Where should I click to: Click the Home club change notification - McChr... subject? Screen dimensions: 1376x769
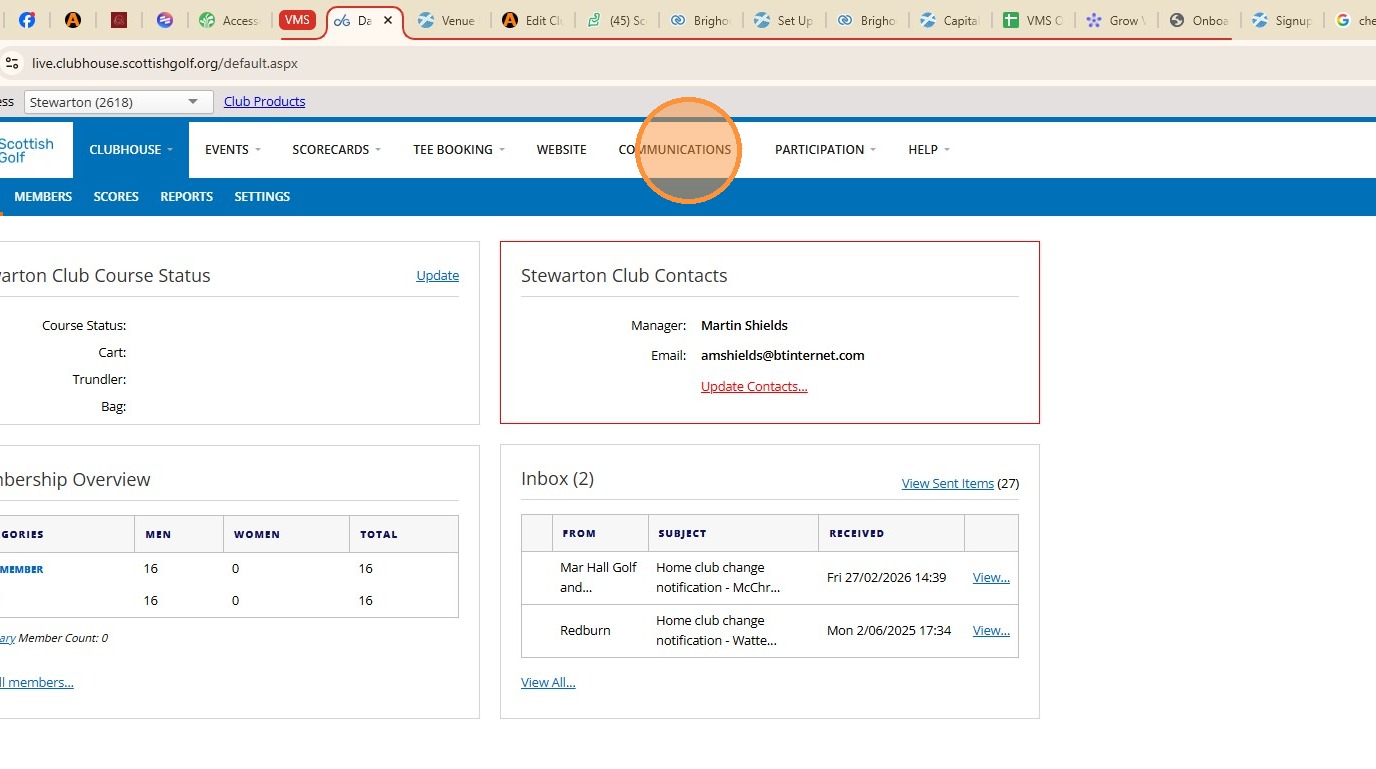pos(718,578)
